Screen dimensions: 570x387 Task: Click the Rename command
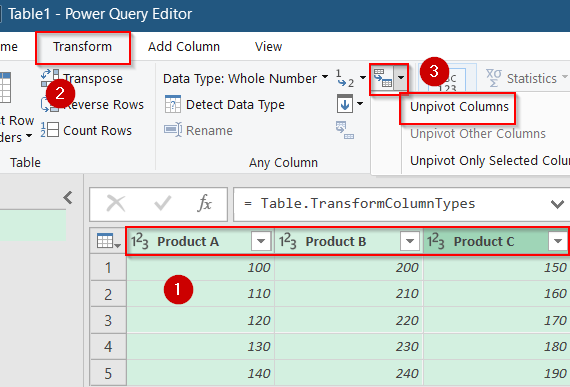coord(198,130)
